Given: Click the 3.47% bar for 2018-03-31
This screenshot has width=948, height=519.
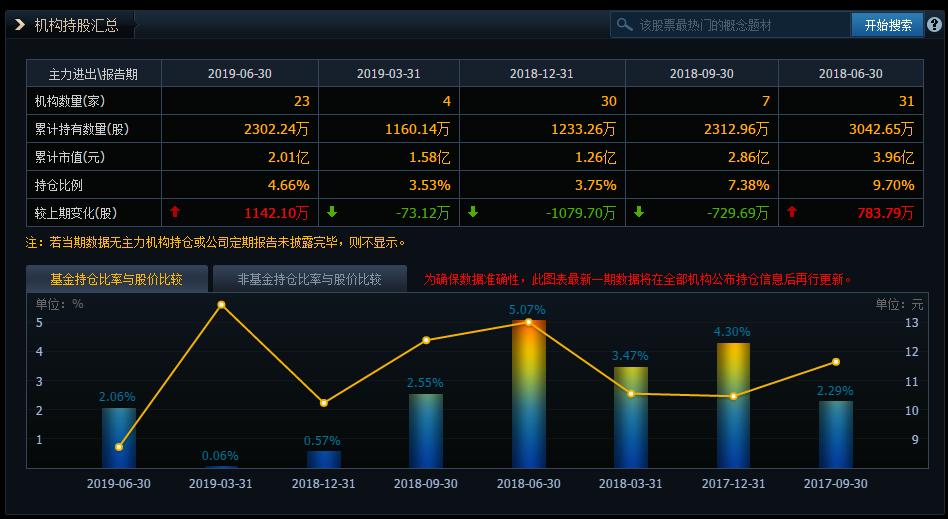Looking at the screenshot, I should [631, 417].
